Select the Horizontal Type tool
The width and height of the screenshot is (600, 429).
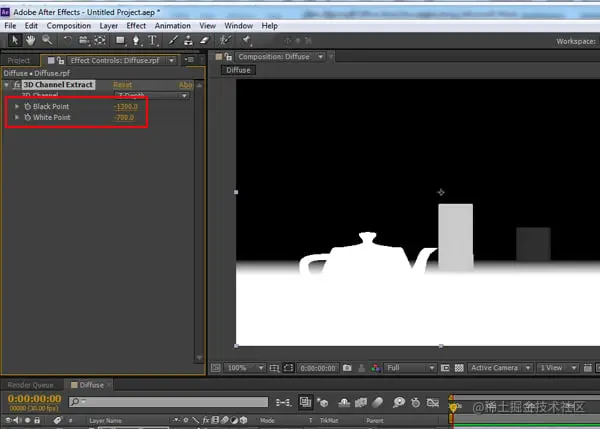pyautogui.click(x=152, y=40)
